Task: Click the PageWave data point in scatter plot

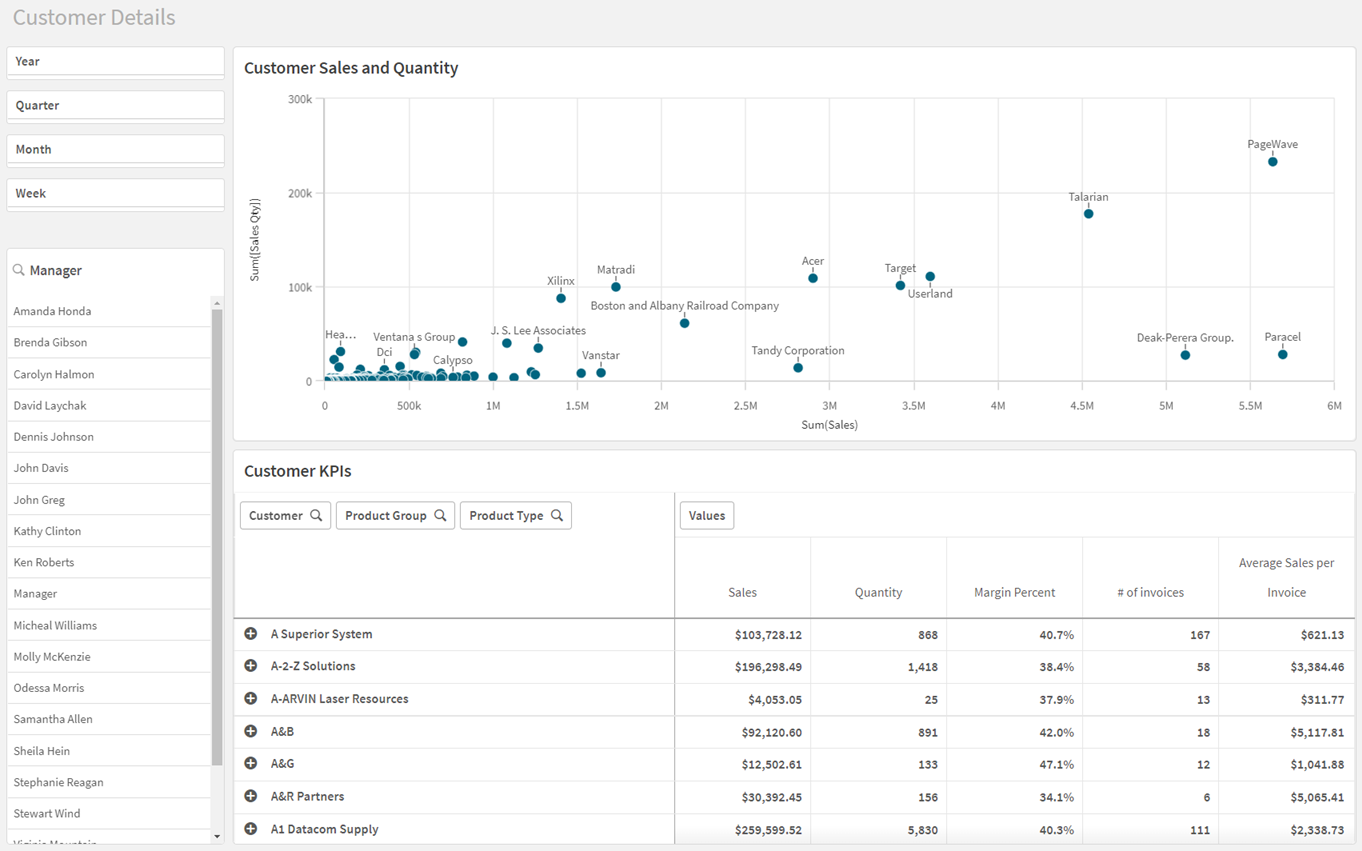Action: click(x=1272, y=162)
